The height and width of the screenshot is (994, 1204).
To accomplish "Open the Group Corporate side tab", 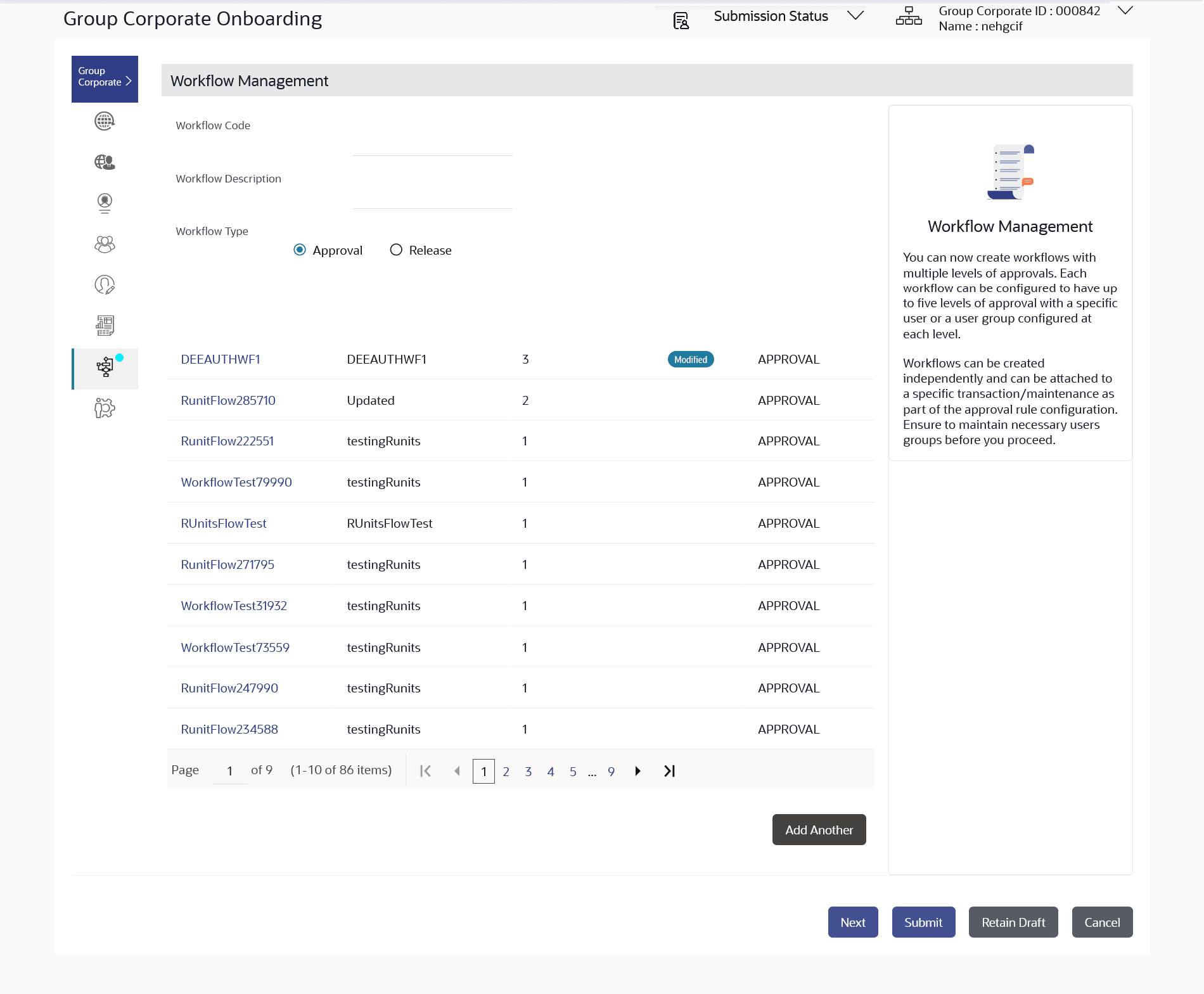I will (105, 79).
